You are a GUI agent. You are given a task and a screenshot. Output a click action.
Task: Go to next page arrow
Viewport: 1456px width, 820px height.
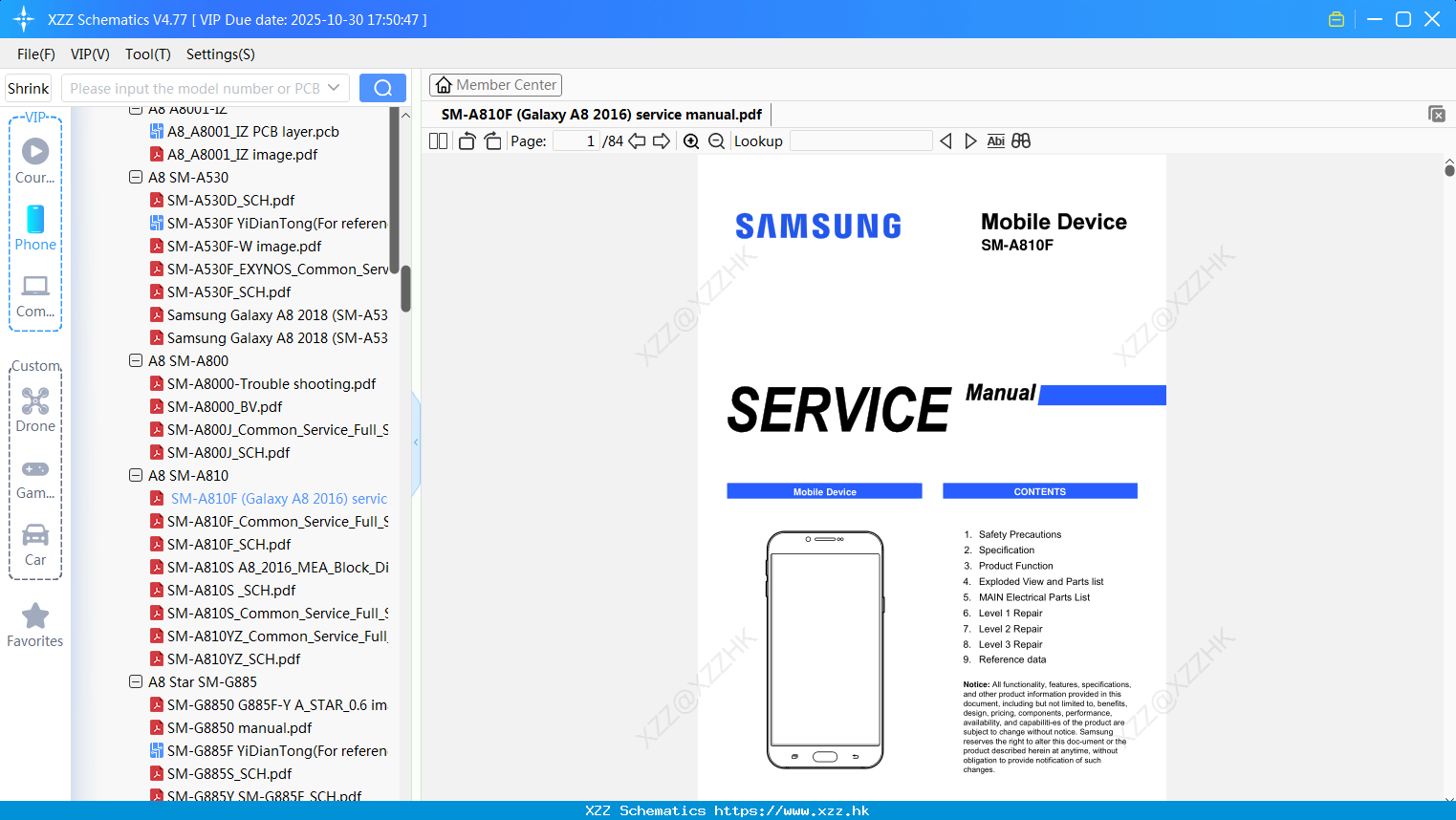pyautogui.click(x=662, y=141)
